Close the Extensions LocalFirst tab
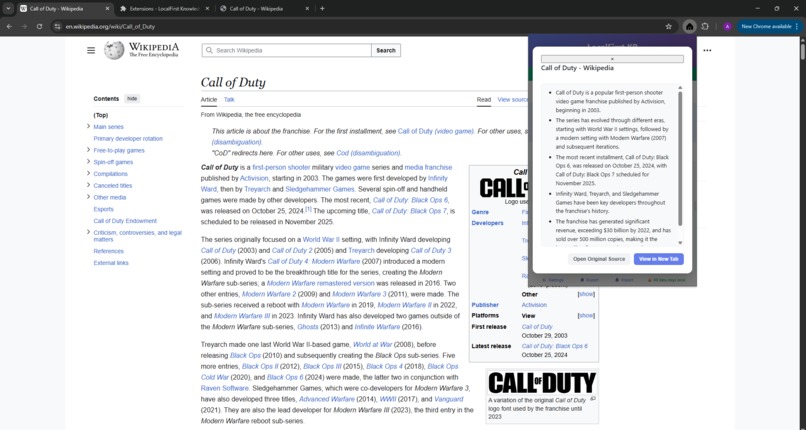The height and width of the screenshot is (430, 806). [x=207, y=9]
